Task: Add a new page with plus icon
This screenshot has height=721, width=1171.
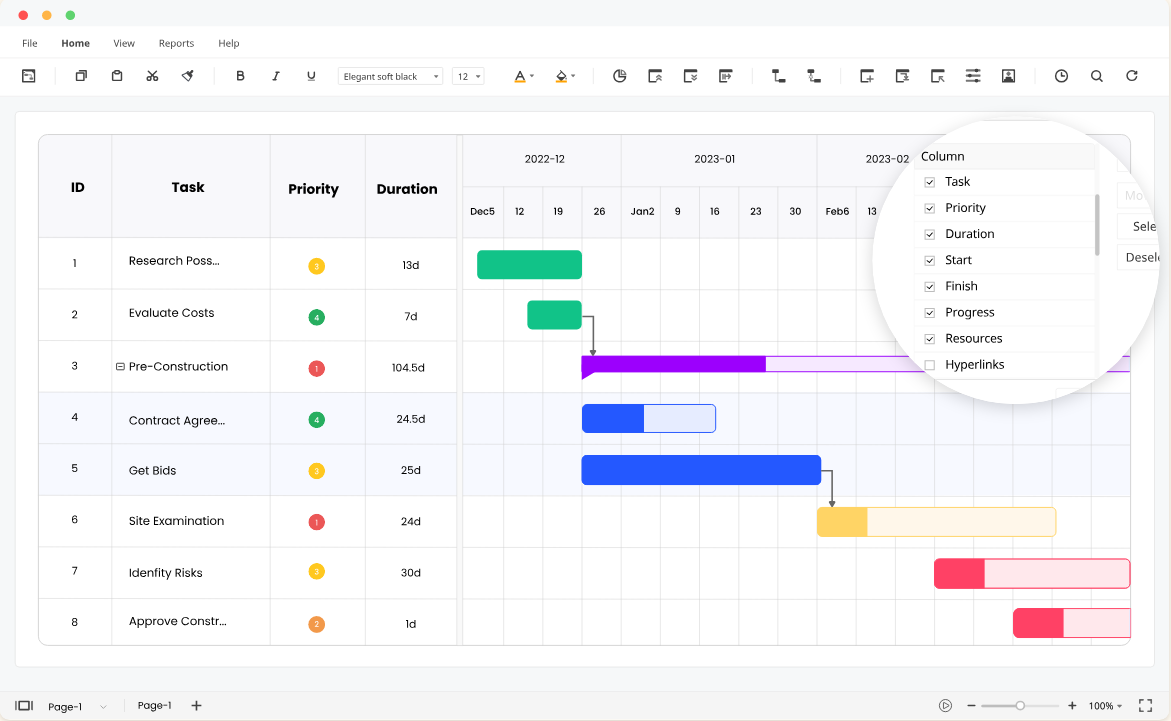Action: [196, 705]
